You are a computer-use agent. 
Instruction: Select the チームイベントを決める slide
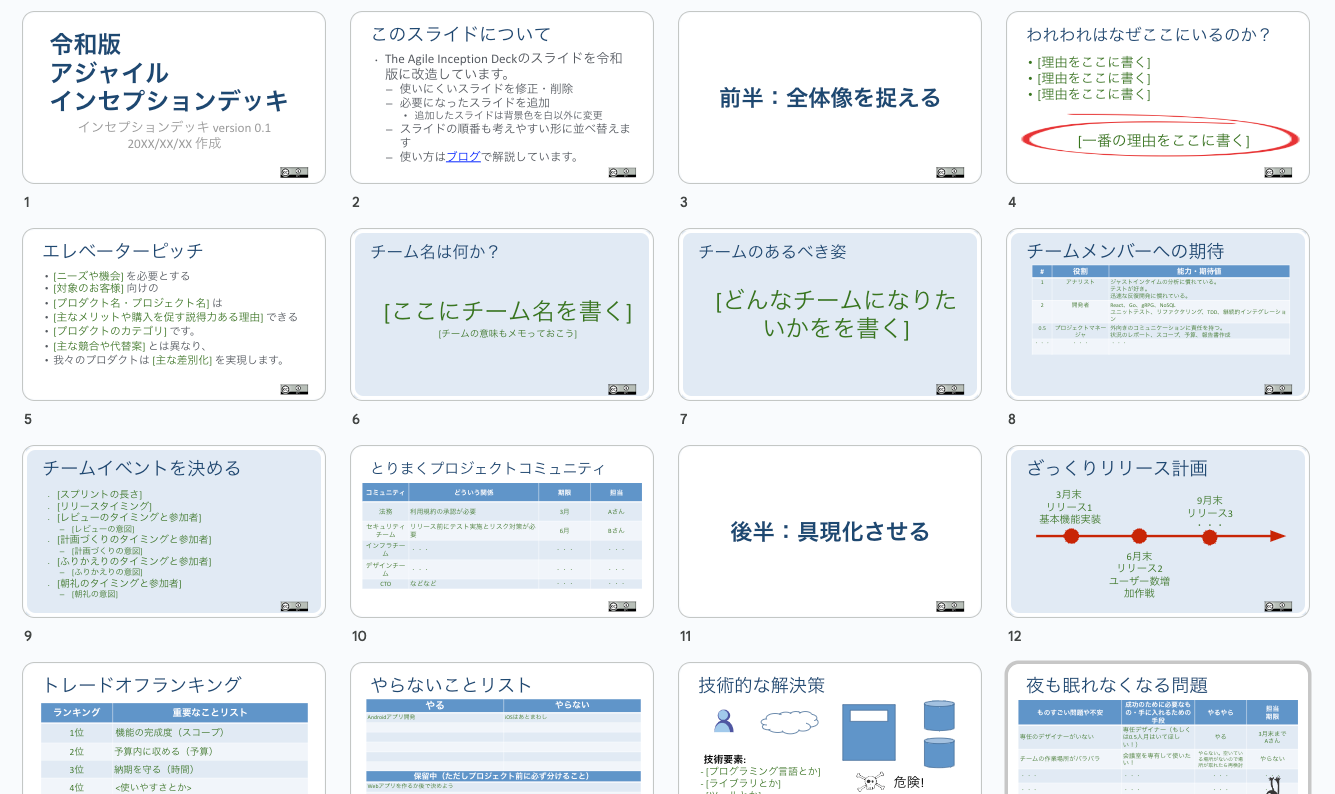point(173,531)
